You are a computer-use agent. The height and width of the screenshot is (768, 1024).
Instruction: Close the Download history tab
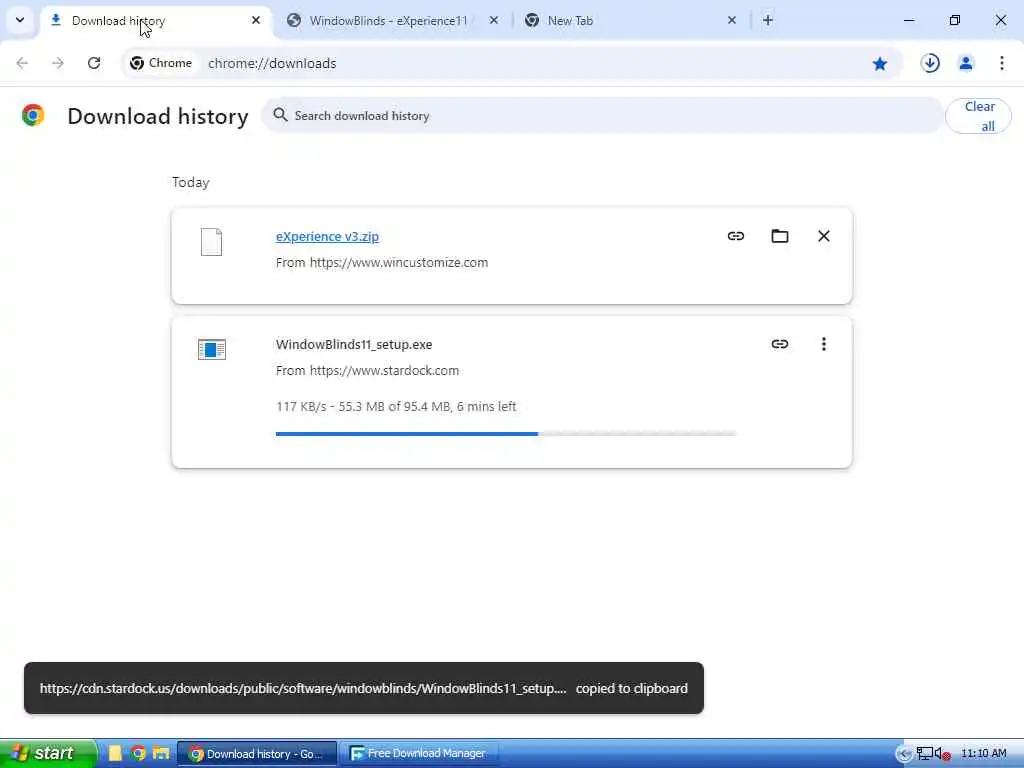point(256,20)
